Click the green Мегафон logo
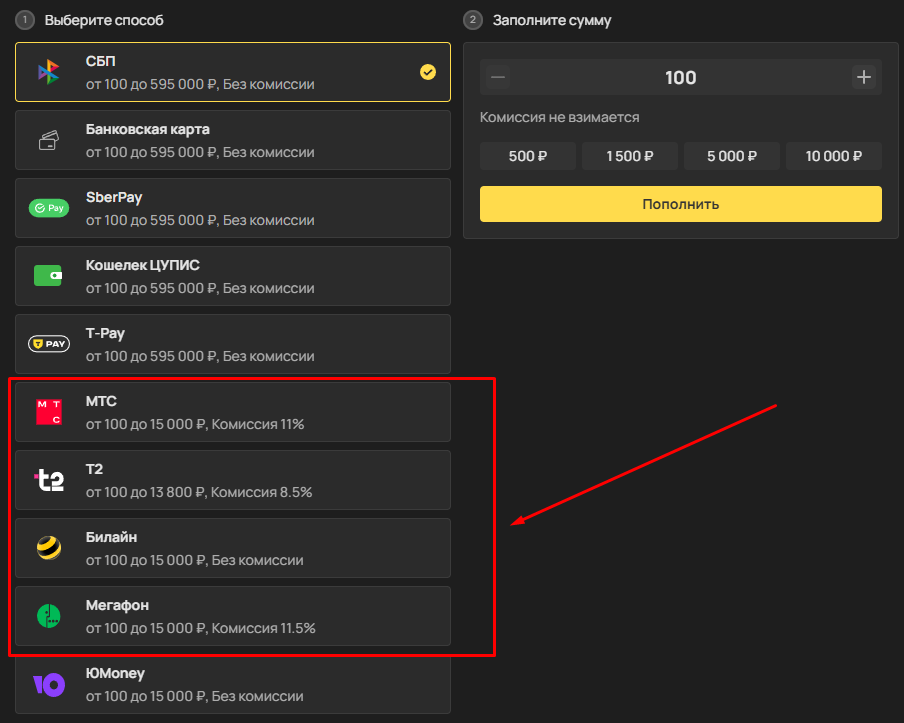Screen dimensions: 904x723 (x=48, y=616)
